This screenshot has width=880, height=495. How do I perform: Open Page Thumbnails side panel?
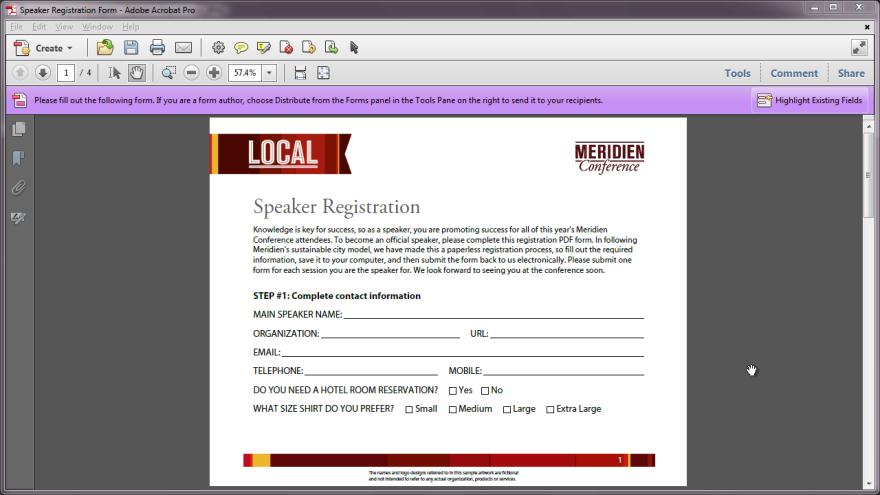click(19, 129)
